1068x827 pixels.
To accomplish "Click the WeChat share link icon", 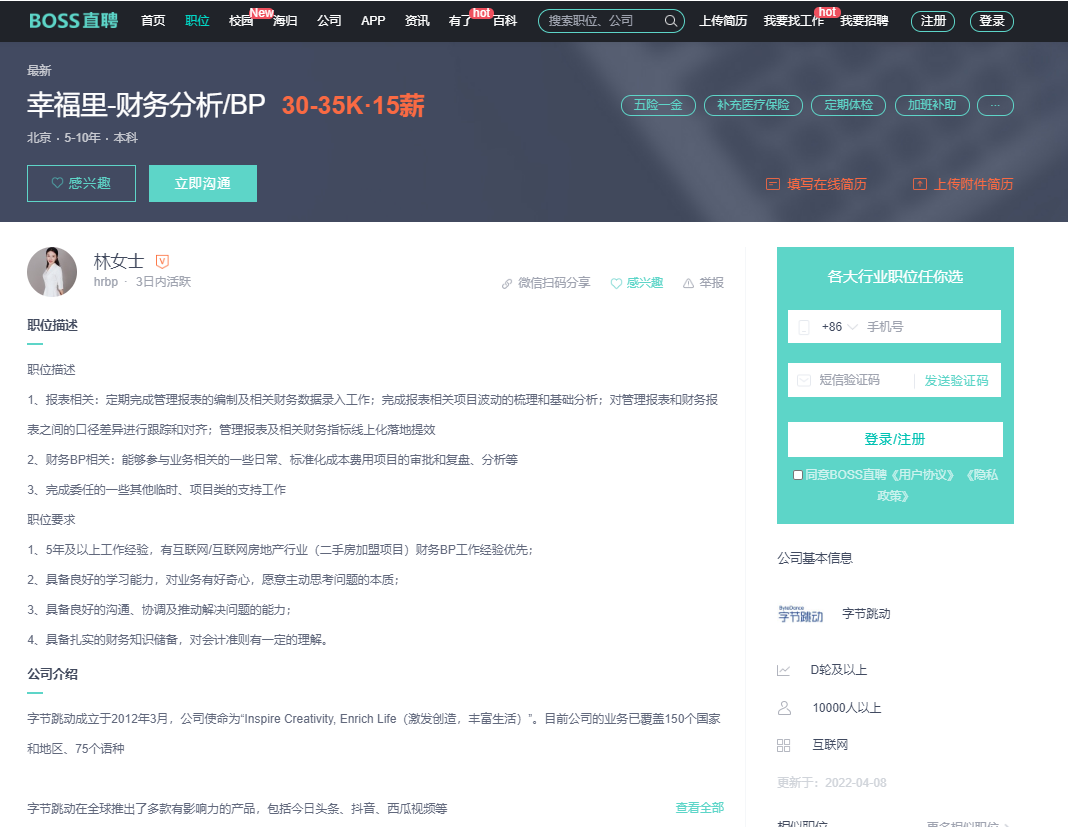I will pyautogui.click(x=507, y=283).
